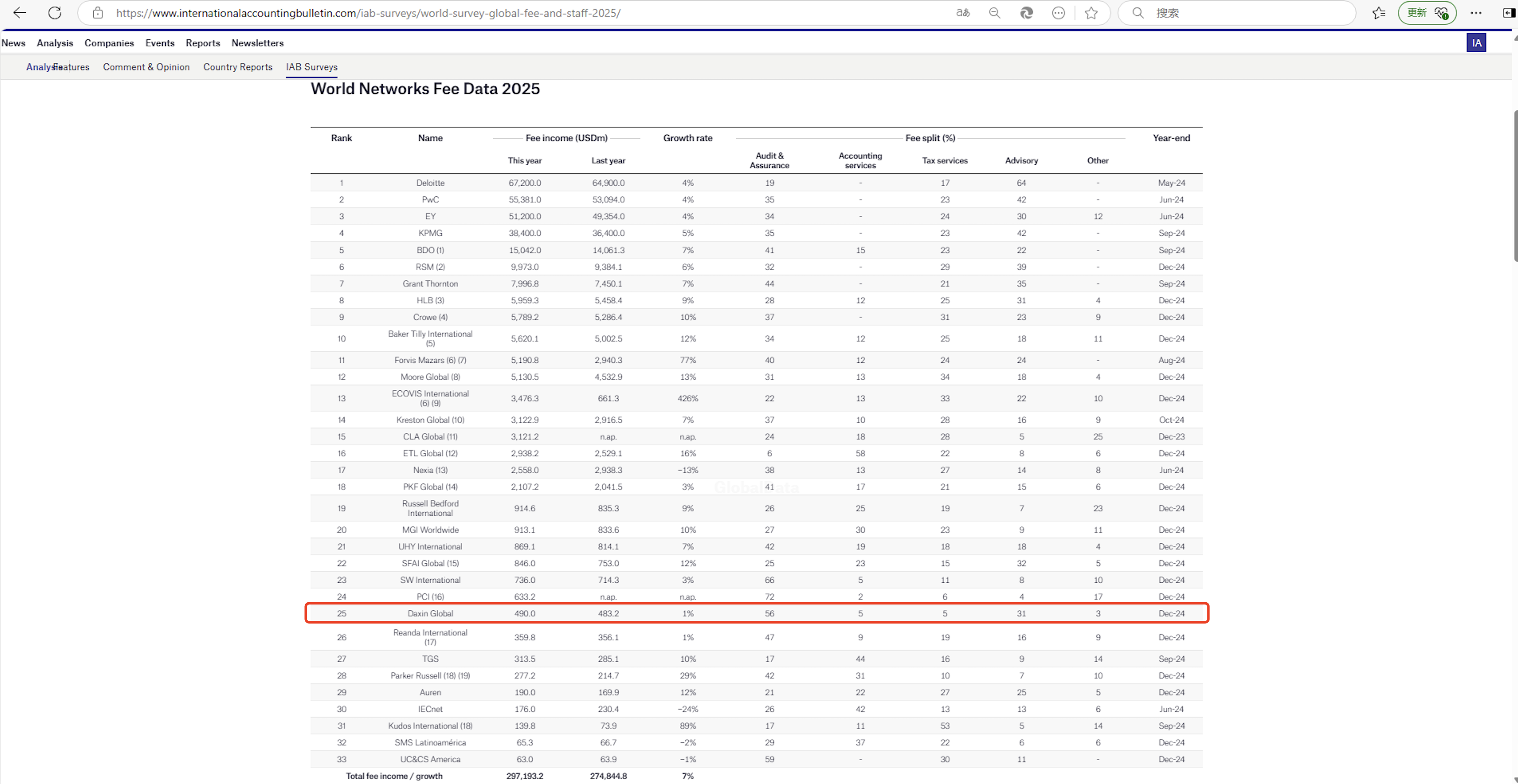Click the Kreston Global (10) name cell
Image resolution: width=1518 pixels, height=784 pixels.
(x=430, y=420)
